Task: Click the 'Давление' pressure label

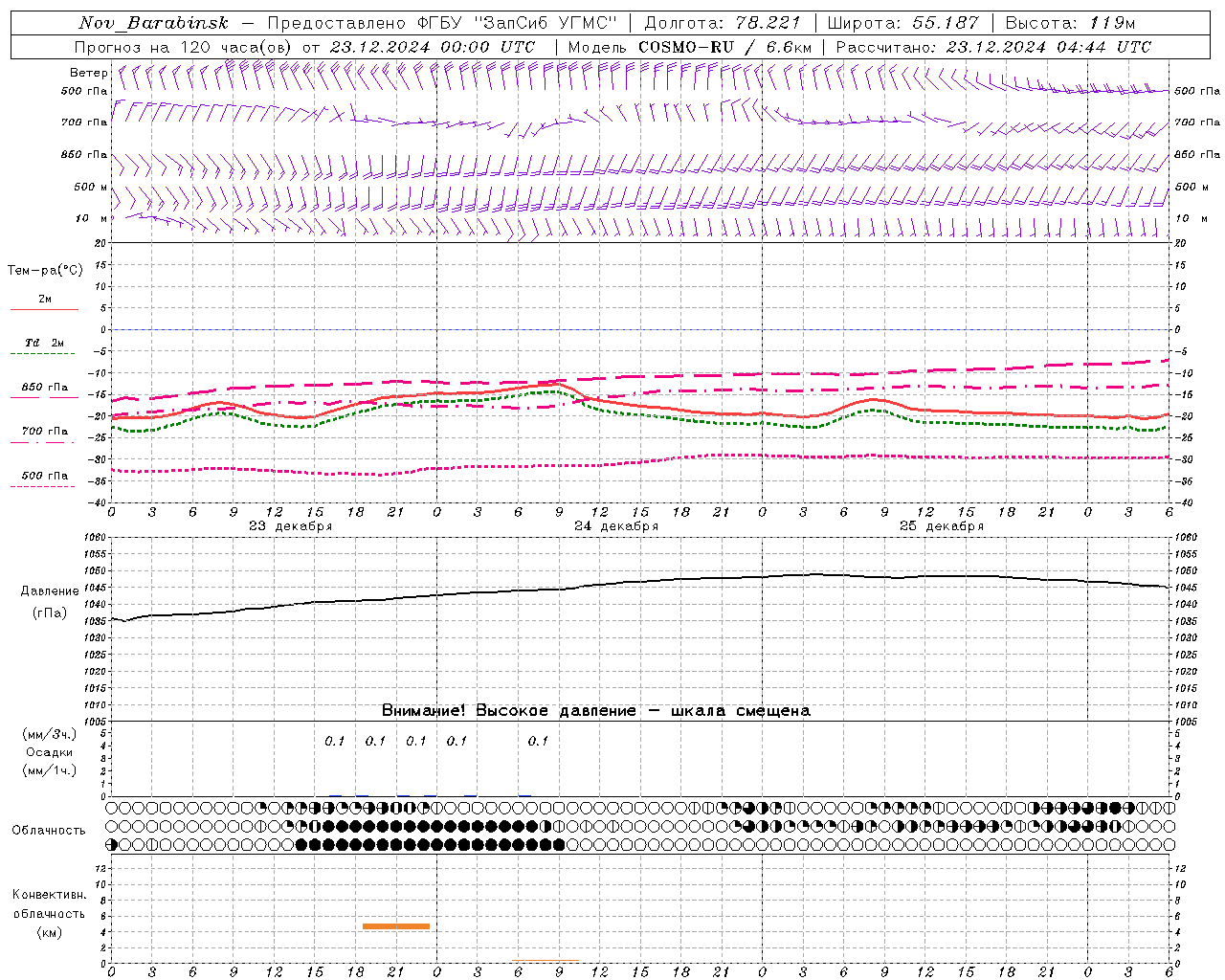Action: click(50, 591)
